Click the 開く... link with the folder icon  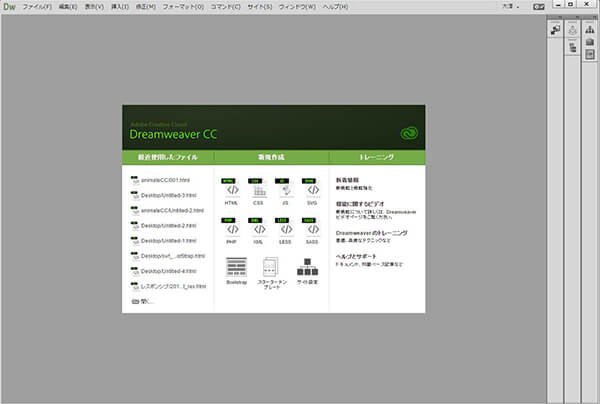point(143,301)
